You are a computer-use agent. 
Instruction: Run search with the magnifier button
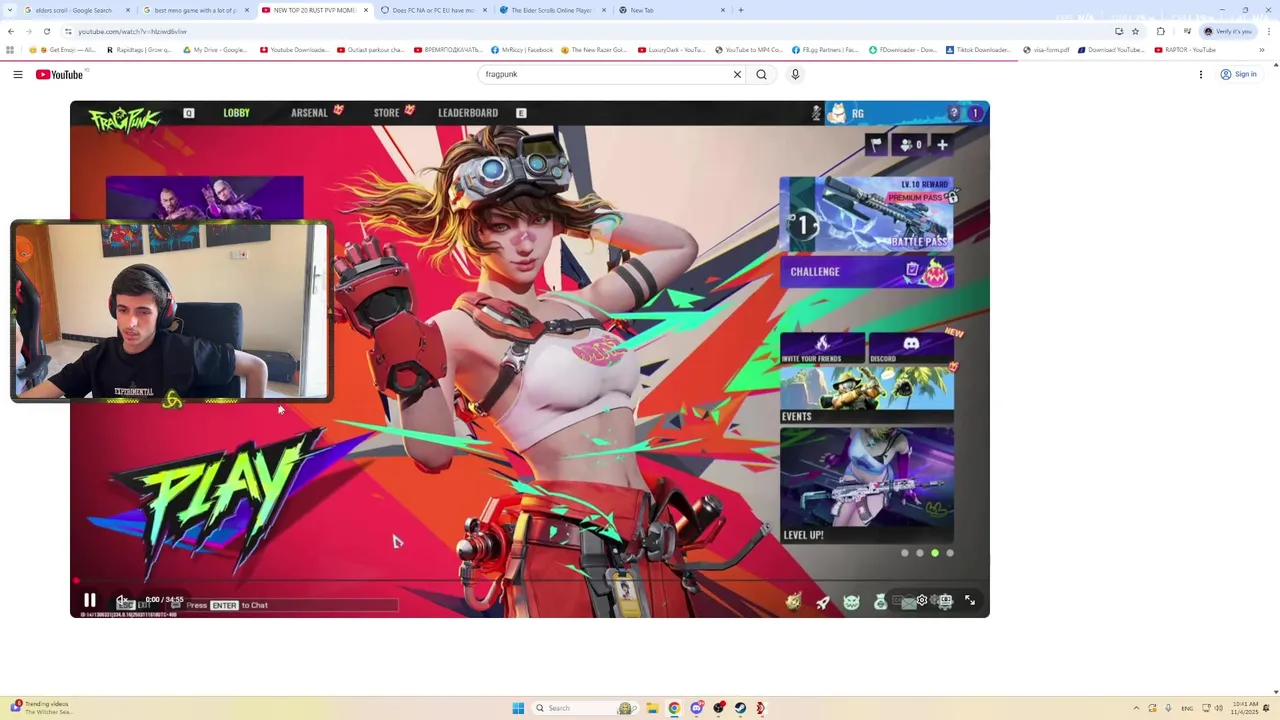762,74
